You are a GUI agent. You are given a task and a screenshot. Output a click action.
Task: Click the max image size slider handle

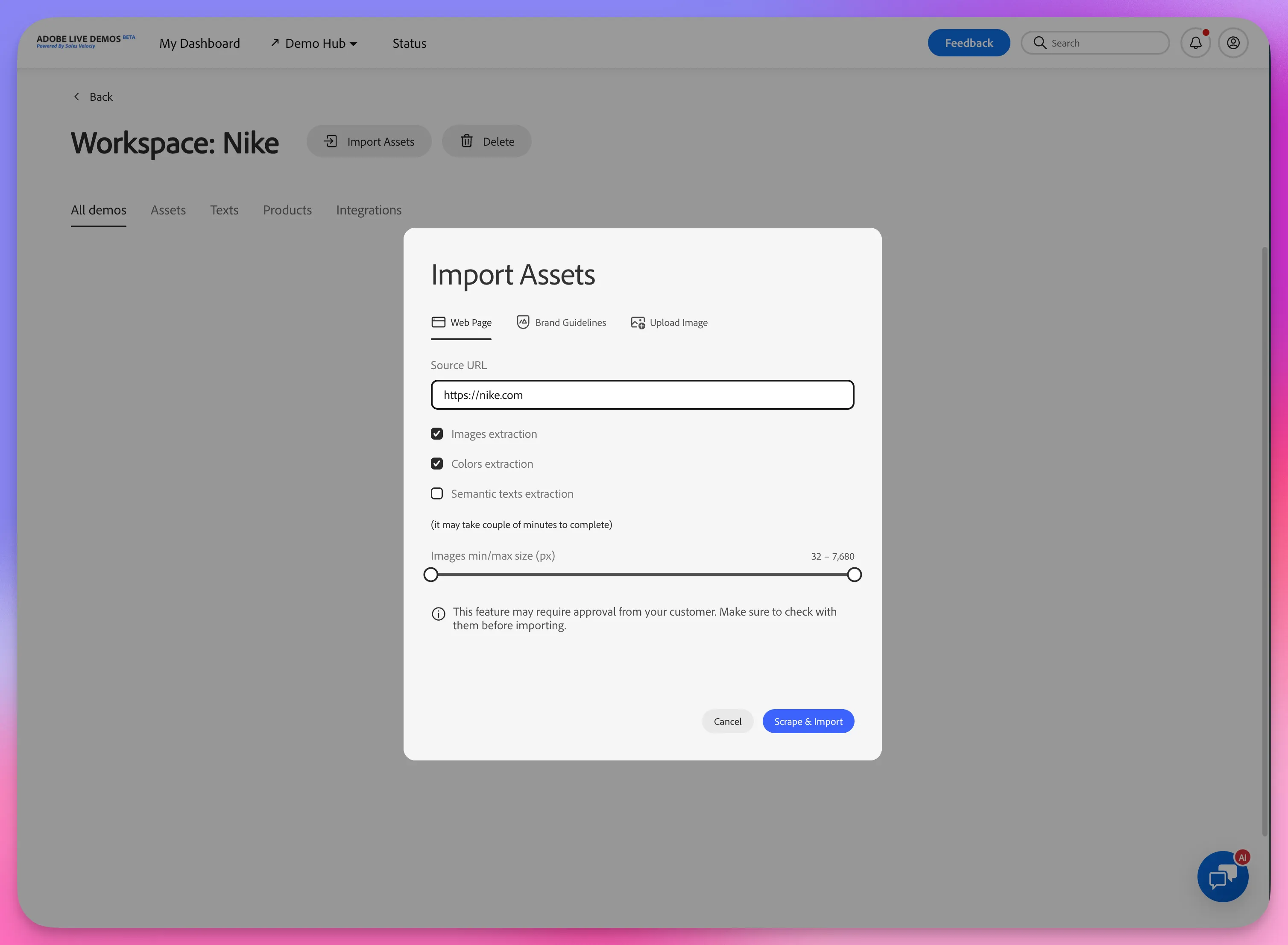pos(854,574)
